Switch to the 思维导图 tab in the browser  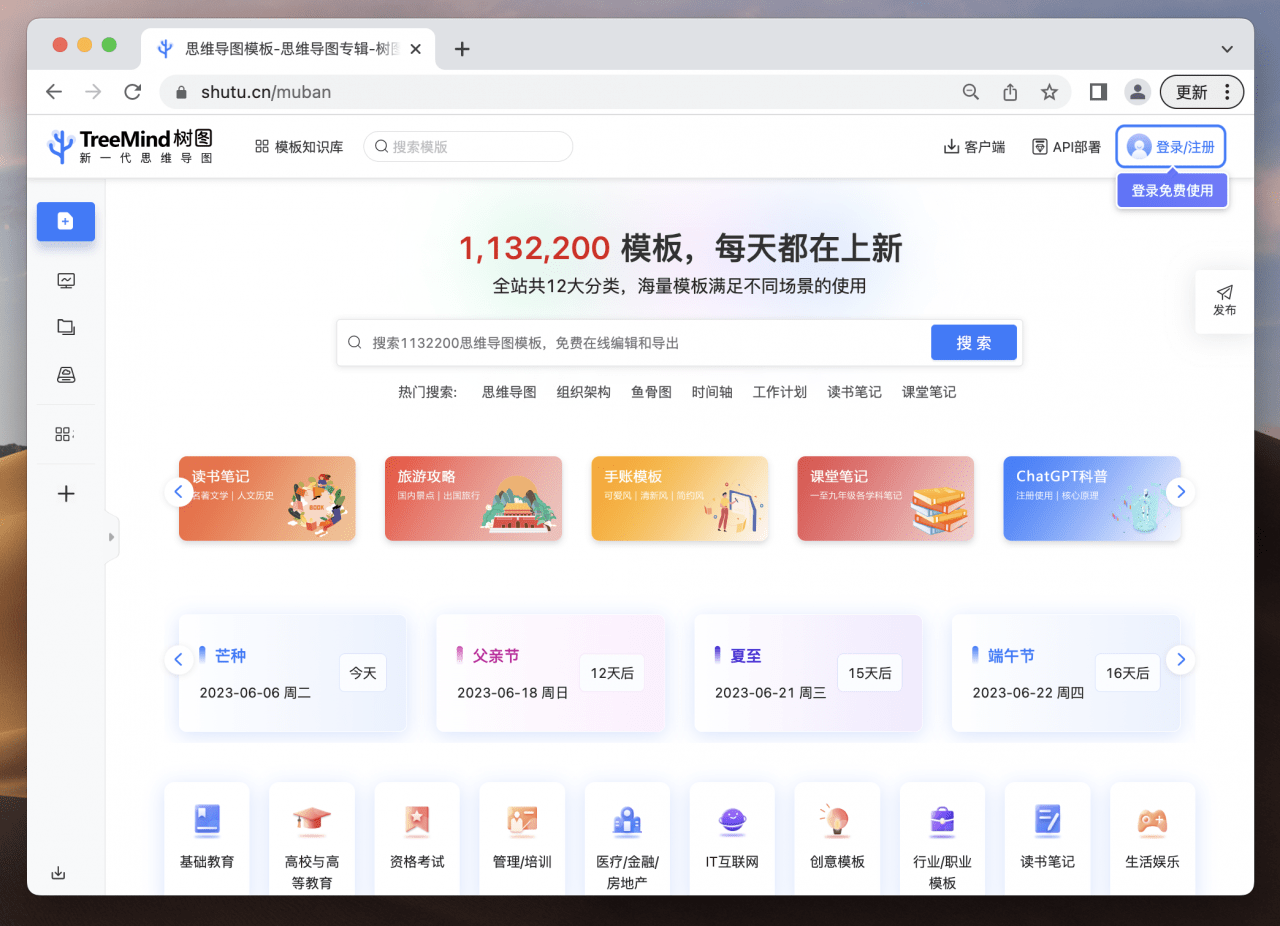point(280,47)
